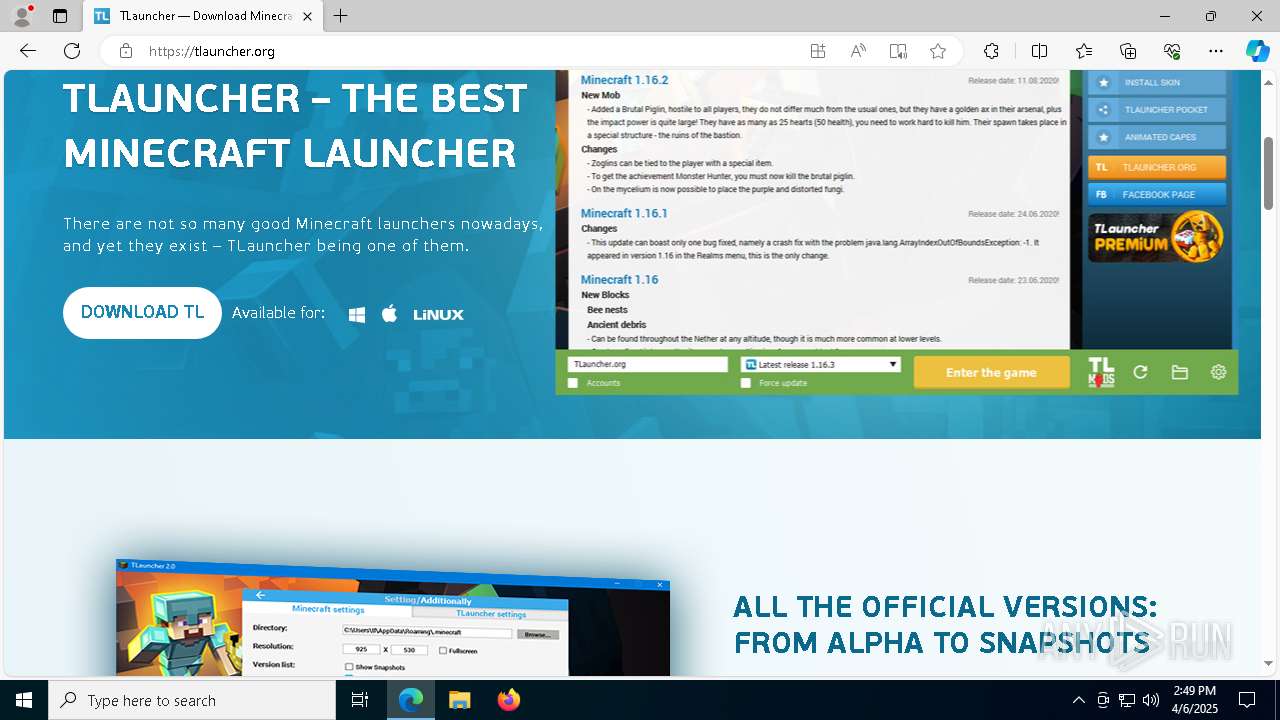The image size is (1280, 720).
Task: Select the Apple macOS platform icon
Action: [x=390, y=314]
